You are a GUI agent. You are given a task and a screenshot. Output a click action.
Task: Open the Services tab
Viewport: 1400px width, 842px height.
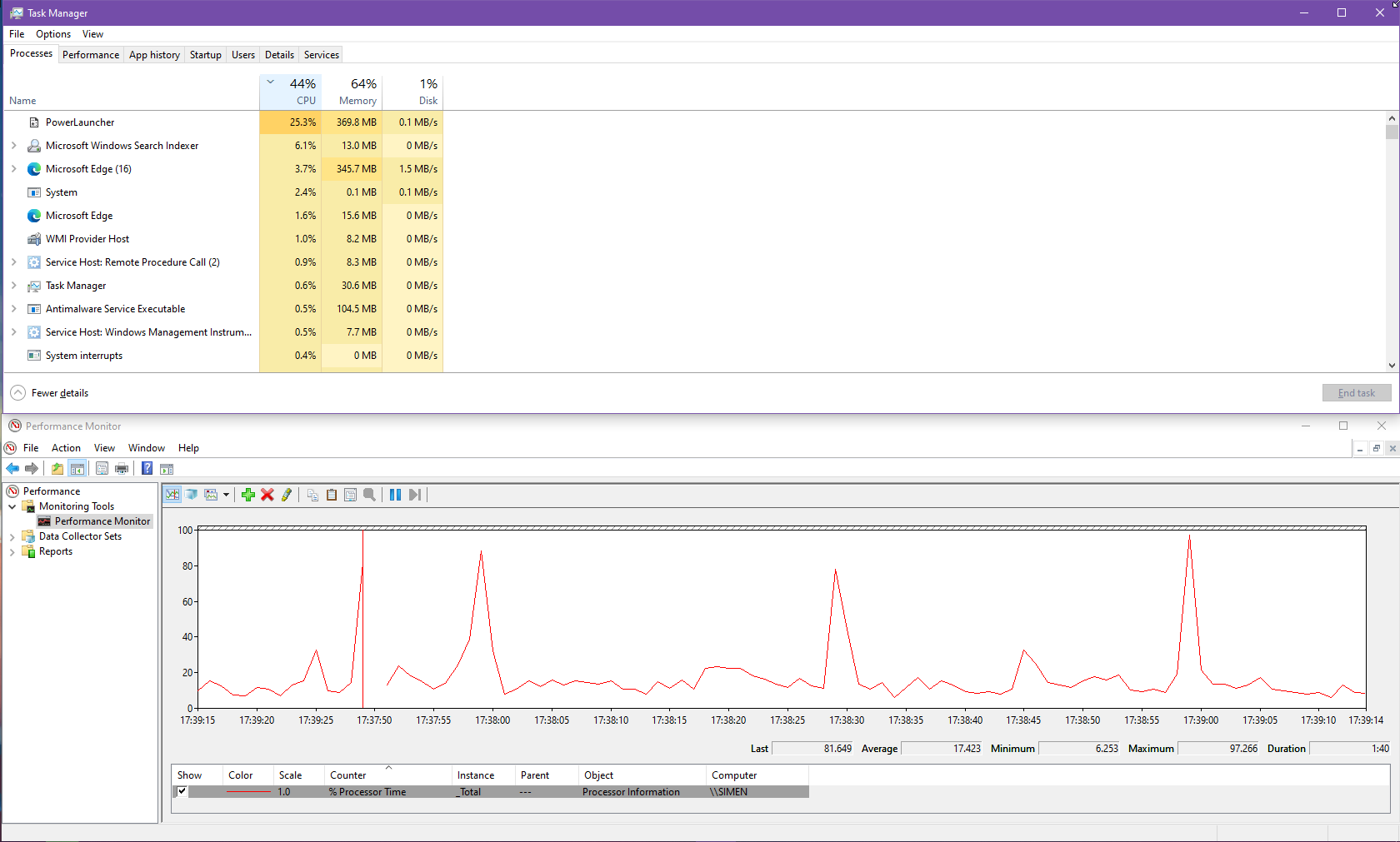pyautogui.click(x=322, y=55)
